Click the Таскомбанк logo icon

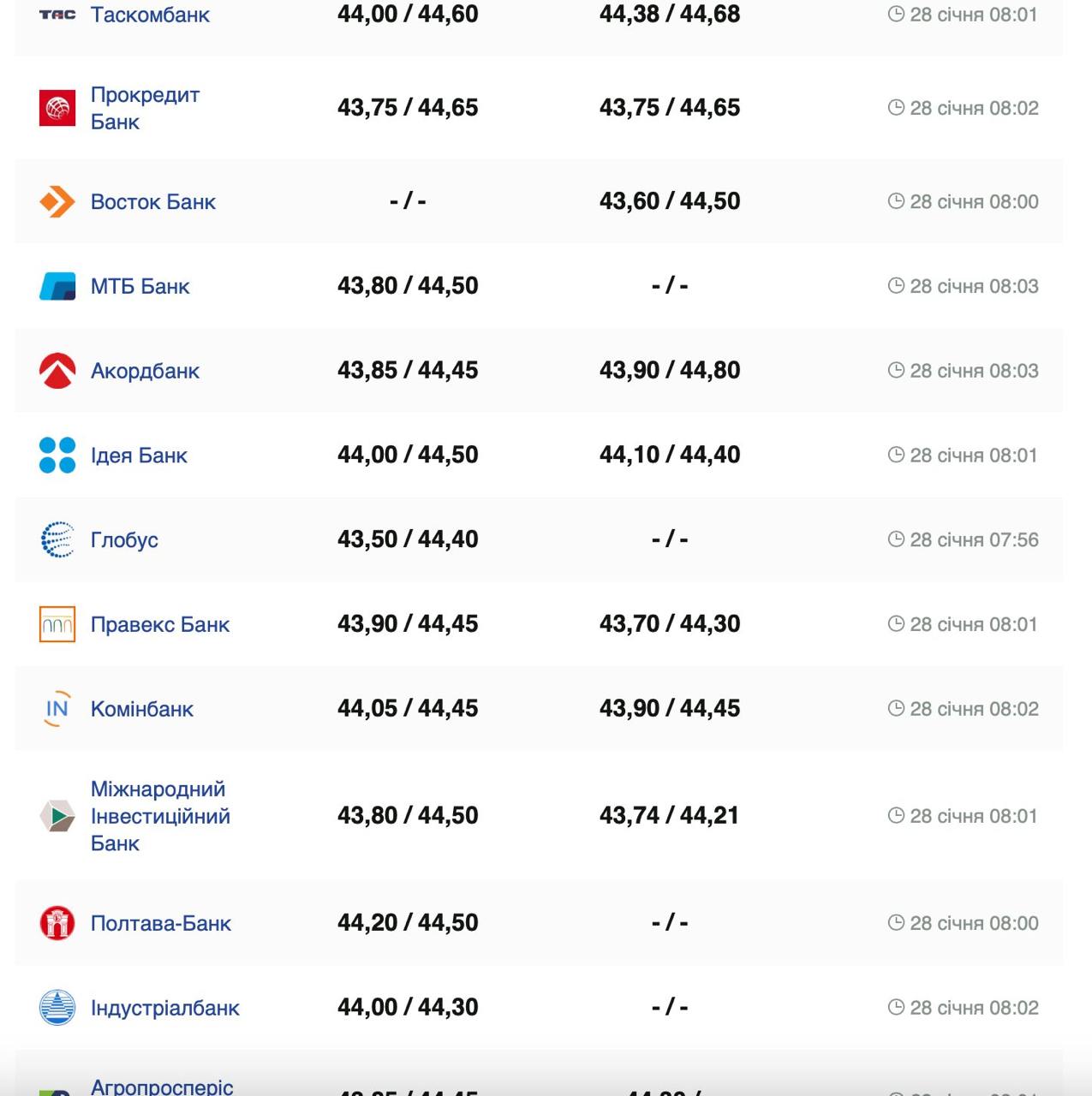point(57,15)
